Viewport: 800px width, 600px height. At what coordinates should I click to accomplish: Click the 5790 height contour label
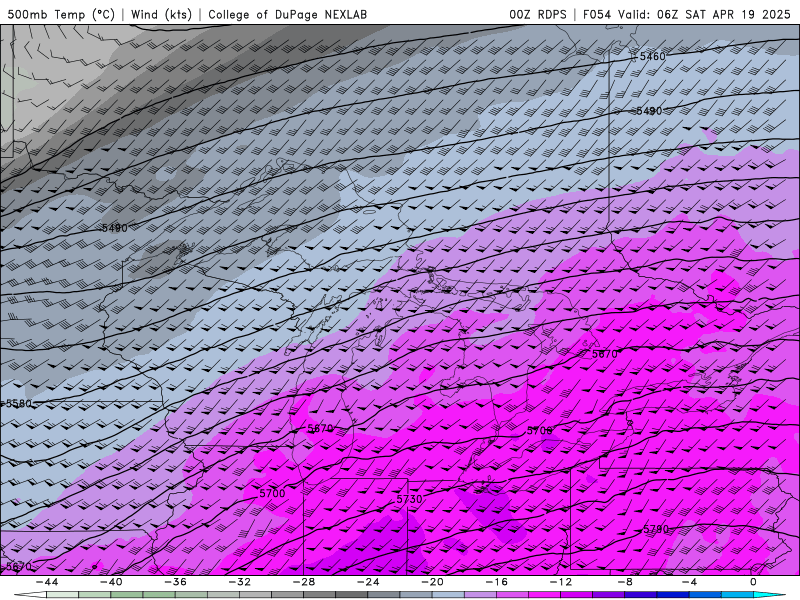[656, 529]
